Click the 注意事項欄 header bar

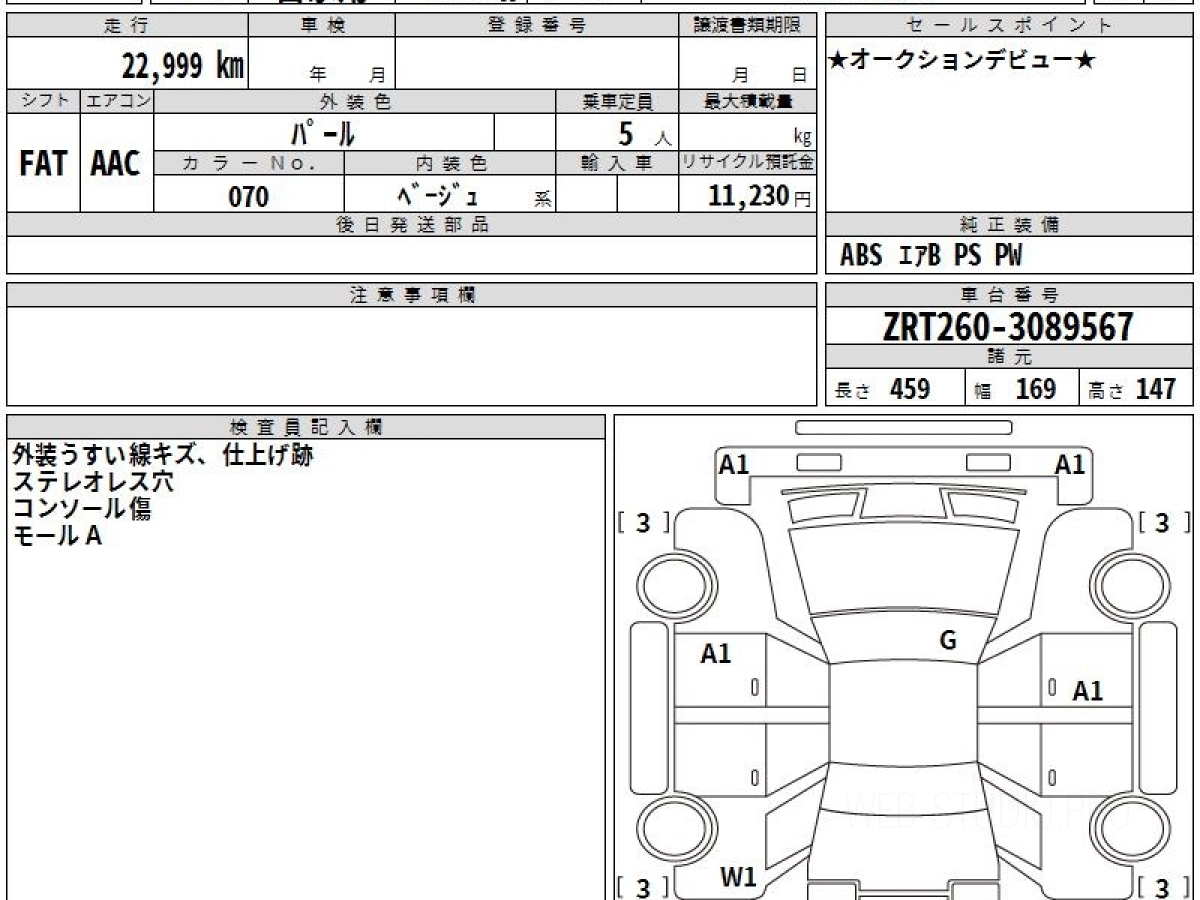tap(411, 295)
